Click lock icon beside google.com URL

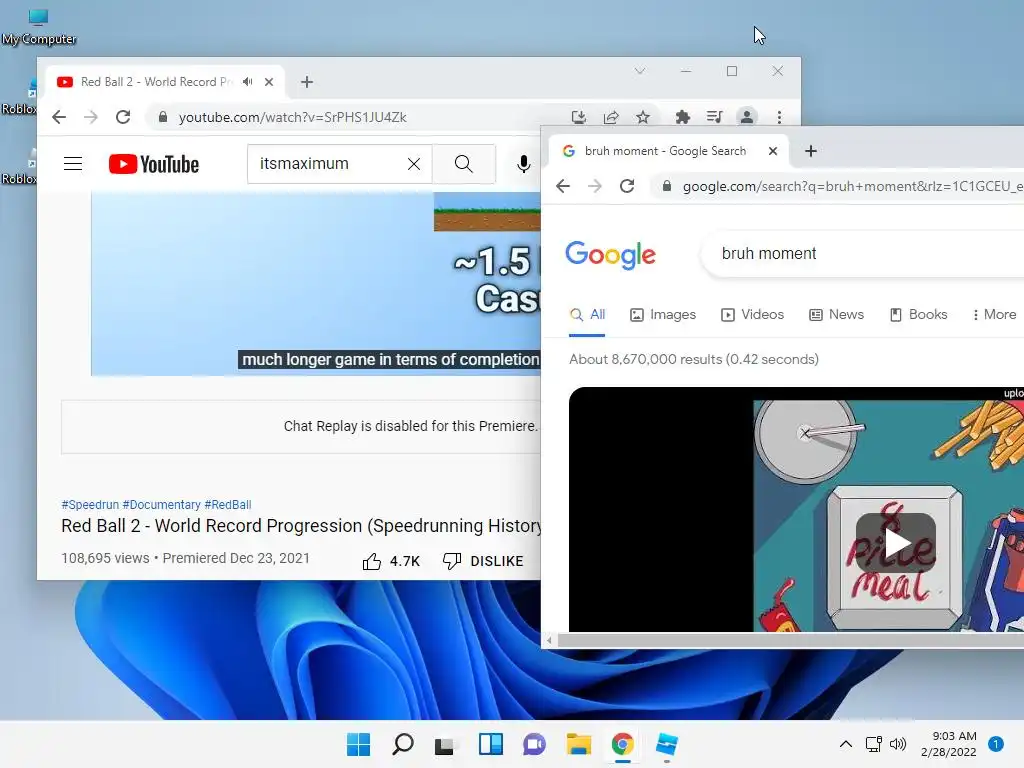point(667,186)
